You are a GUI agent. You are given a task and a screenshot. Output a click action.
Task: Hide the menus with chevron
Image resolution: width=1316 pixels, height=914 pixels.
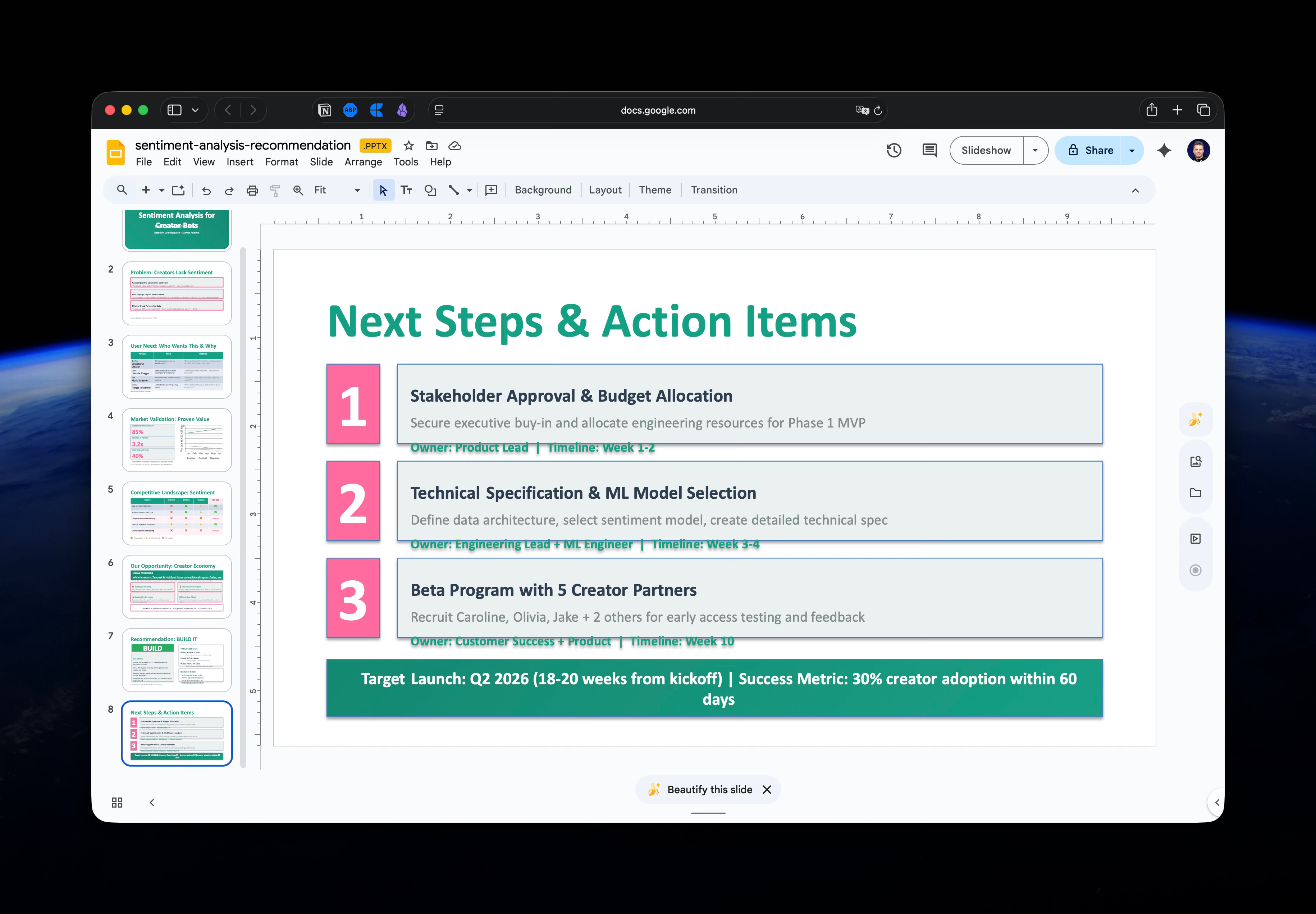coord(1135,191)
